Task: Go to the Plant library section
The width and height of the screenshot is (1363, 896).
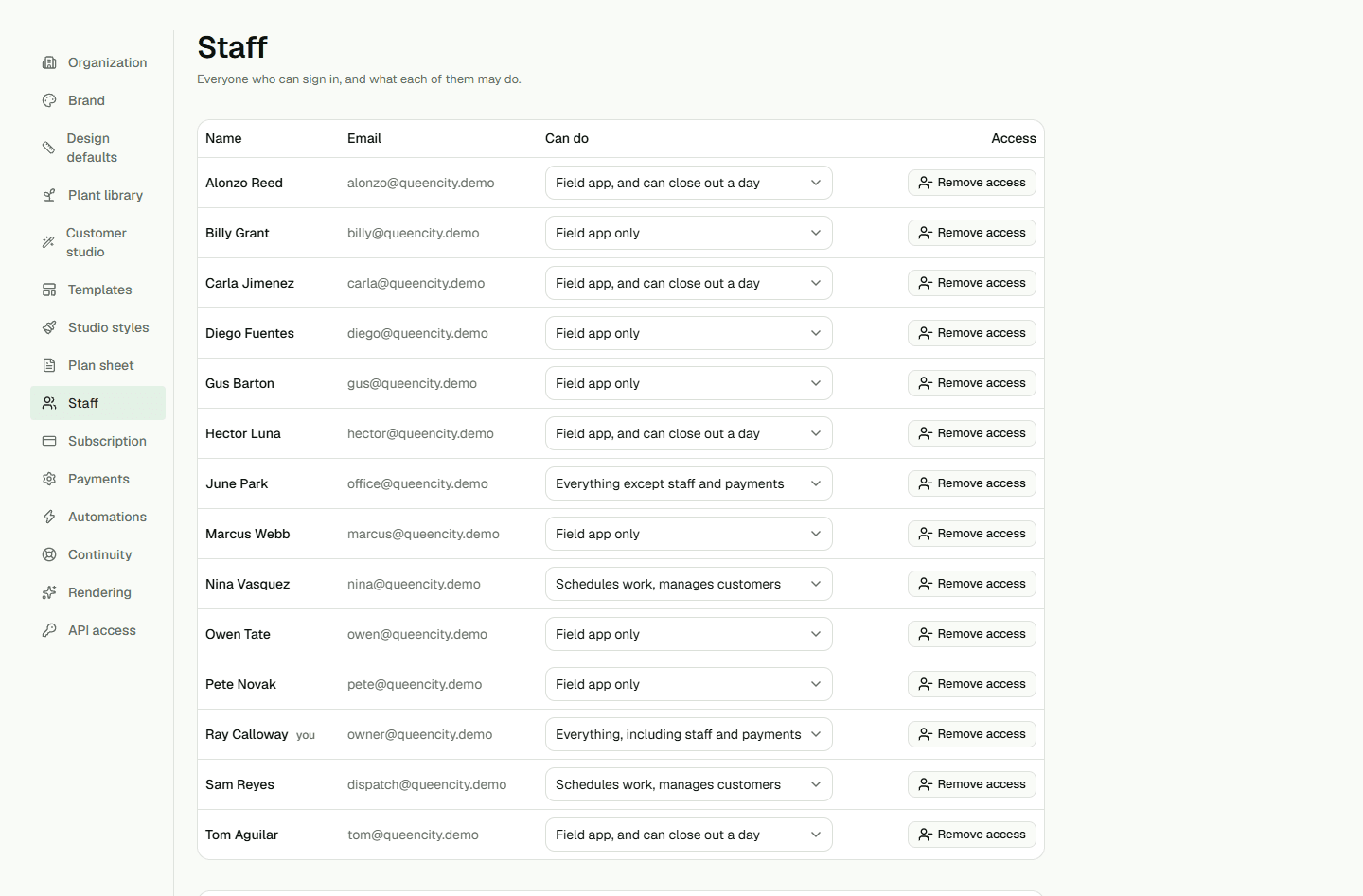Action: point(97,195)
